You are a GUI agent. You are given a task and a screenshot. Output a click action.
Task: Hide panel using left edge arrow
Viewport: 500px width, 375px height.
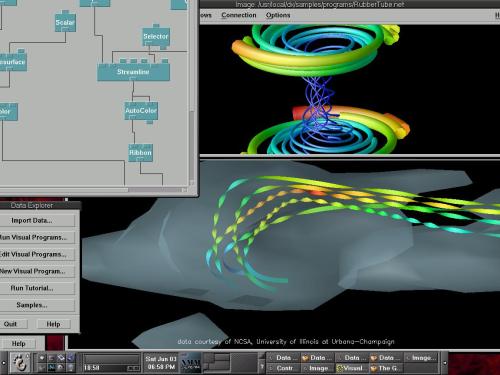(x=4, y=363)
